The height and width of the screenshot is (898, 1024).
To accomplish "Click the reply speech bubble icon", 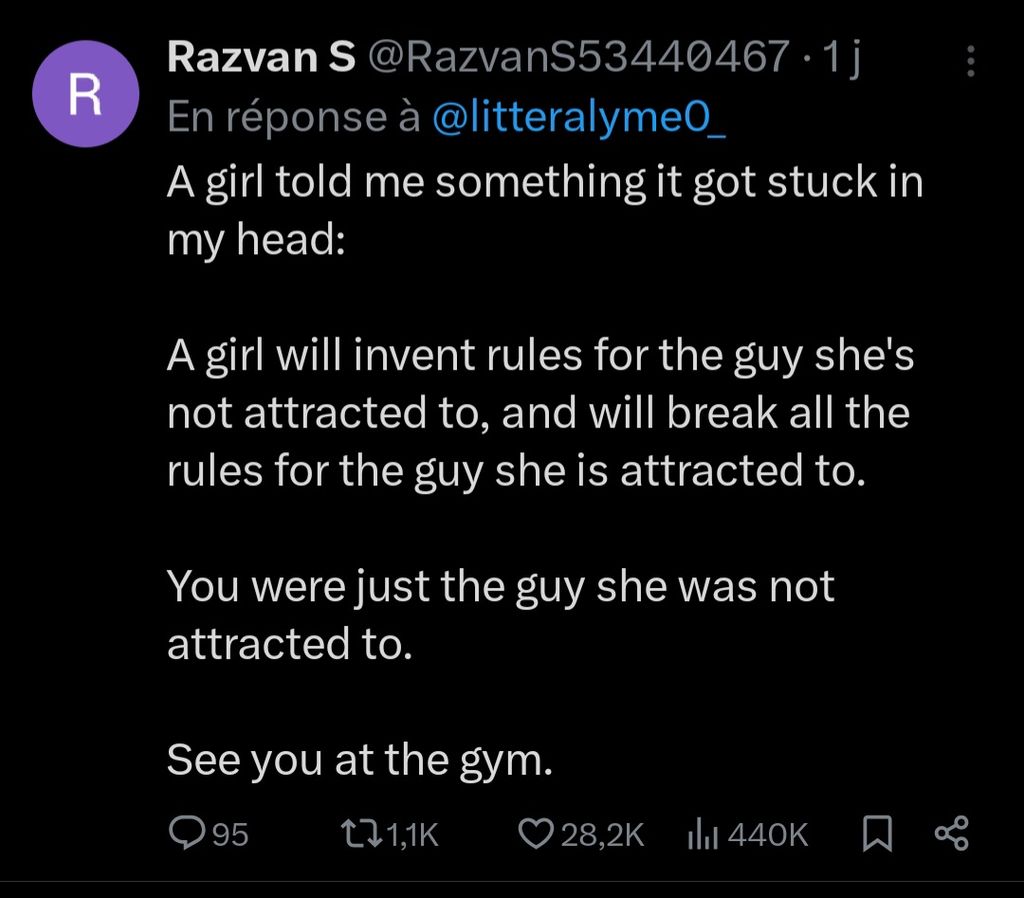I will pos(186,833).
